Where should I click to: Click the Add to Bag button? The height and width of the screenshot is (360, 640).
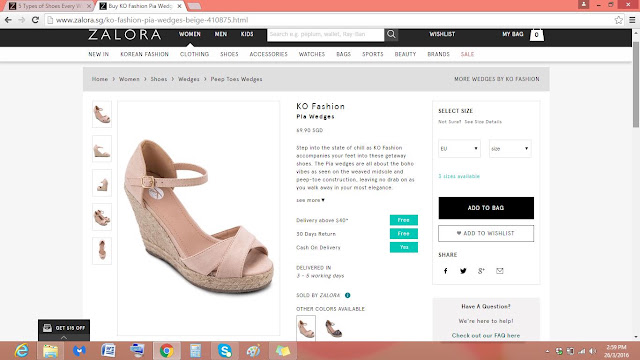486,208
